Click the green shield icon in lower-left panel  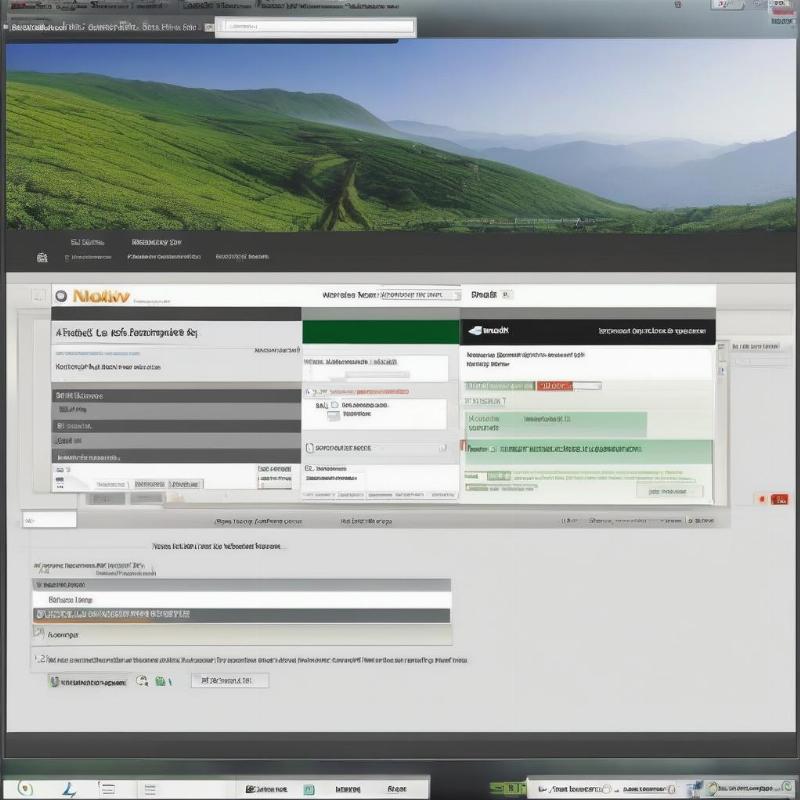[54, 681]
